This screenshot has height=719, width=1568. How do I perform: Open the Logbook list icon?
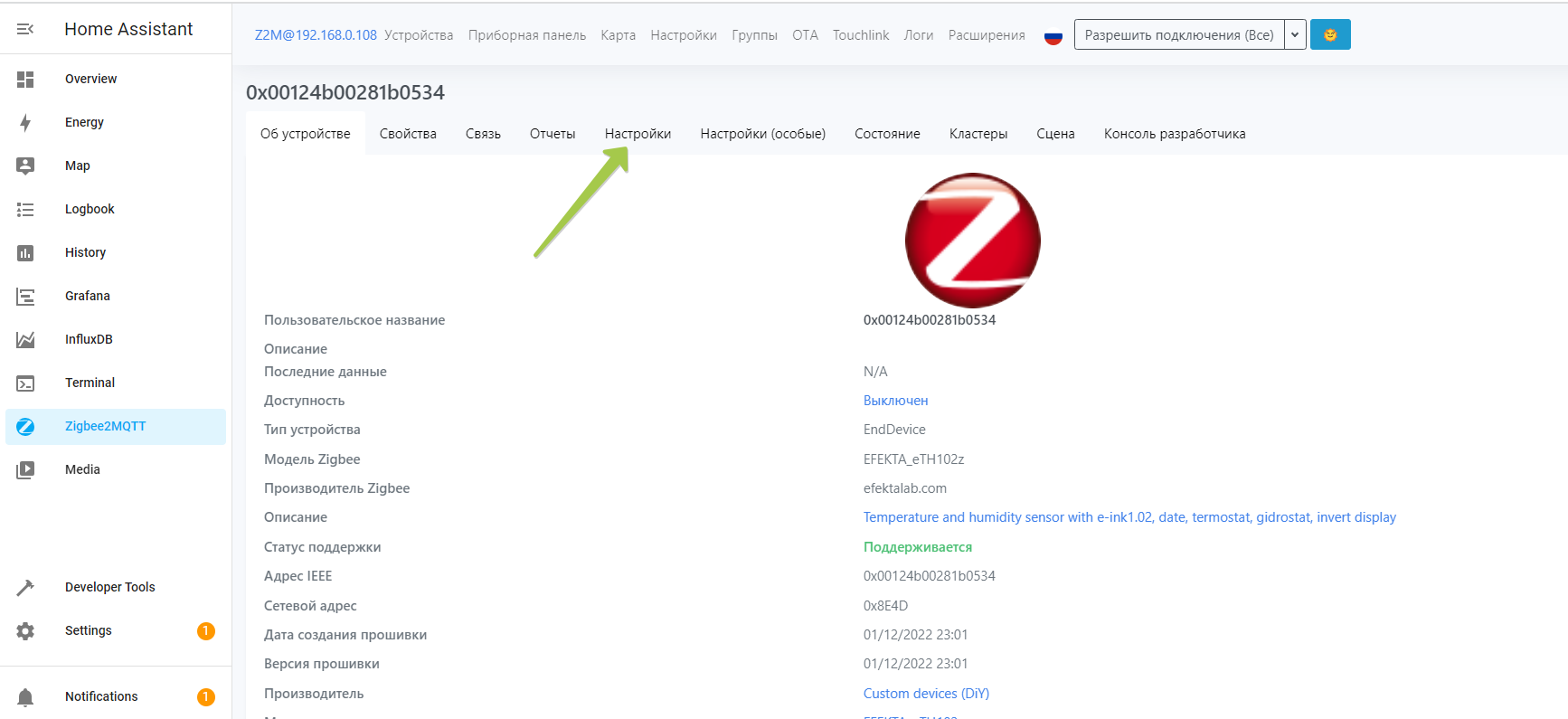coord(25,209)
